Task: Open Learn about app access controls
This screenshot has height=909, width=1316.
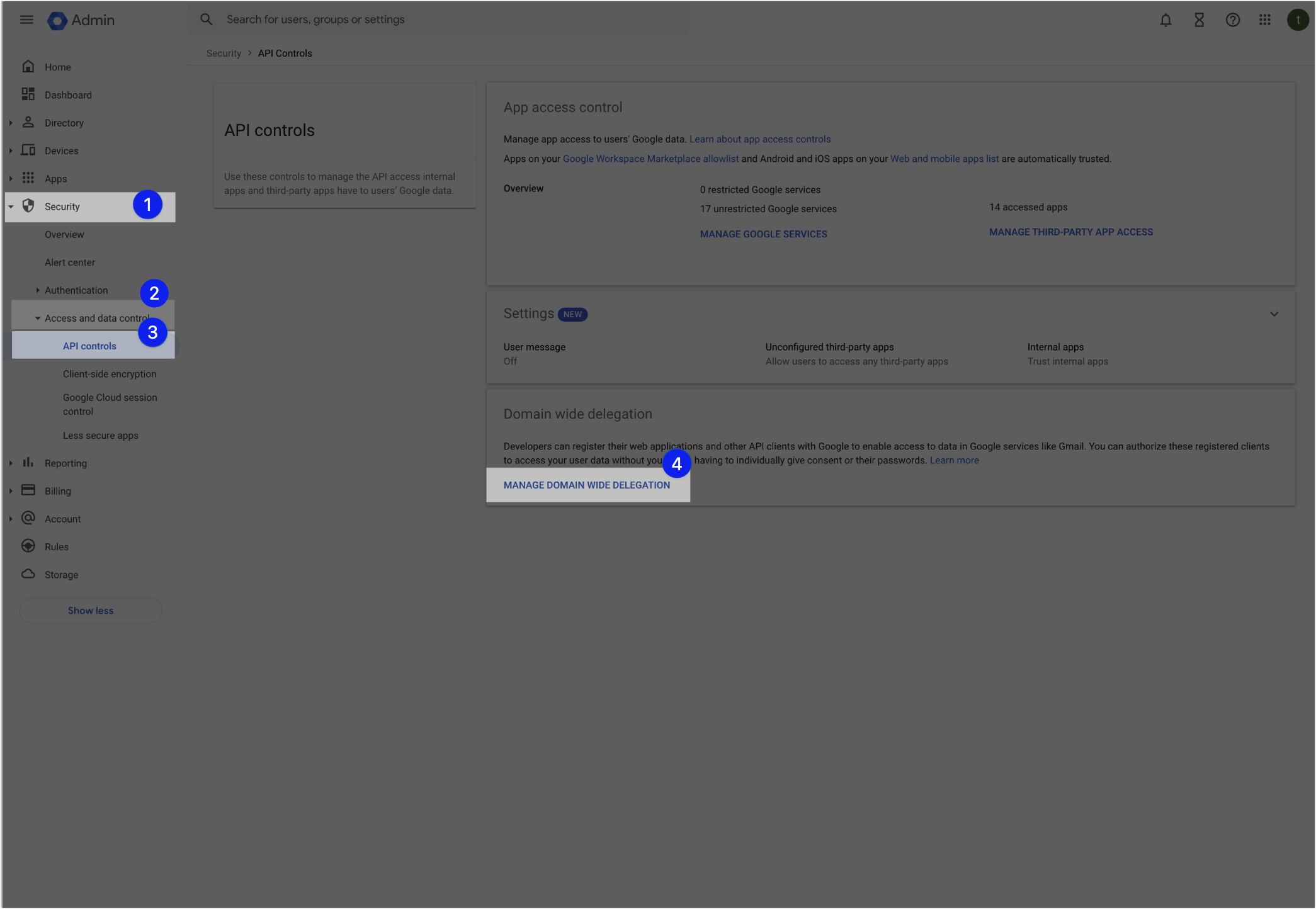Action: click(x=760, y=139)
